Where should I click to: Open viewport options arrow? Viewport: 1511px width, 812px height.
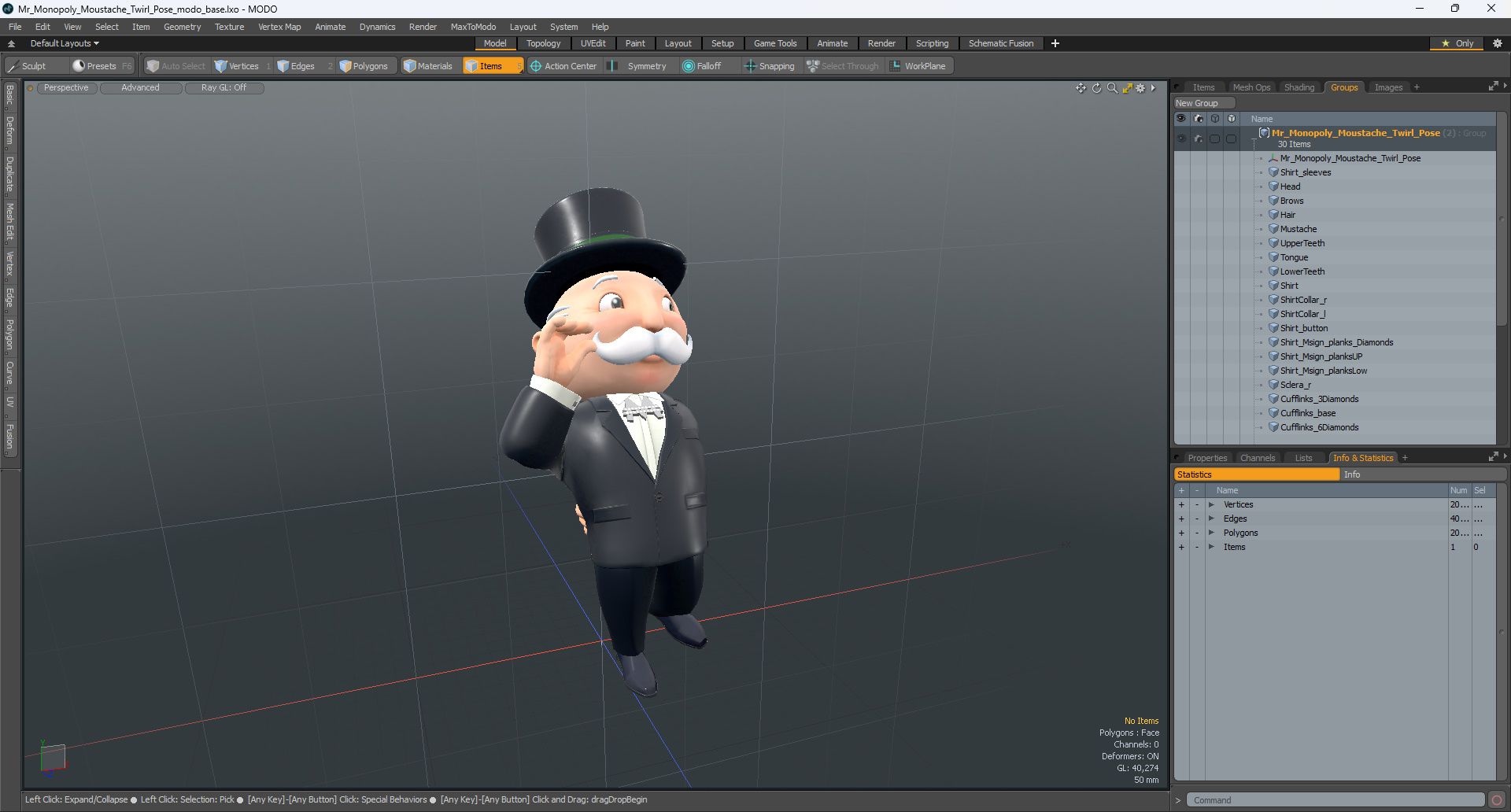pos(1153,88)
